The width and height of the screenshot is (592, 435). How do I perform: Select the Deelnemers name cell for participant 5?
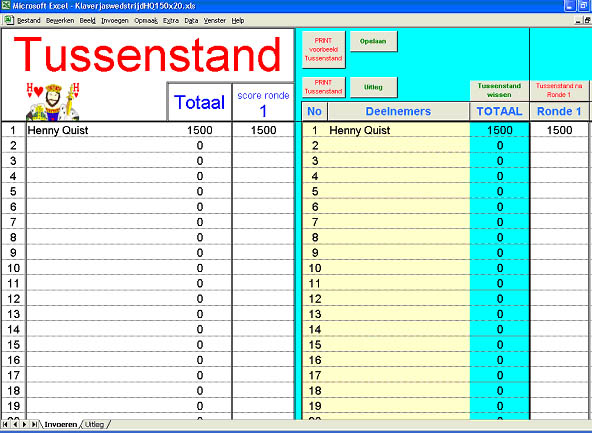pos(398,191)
